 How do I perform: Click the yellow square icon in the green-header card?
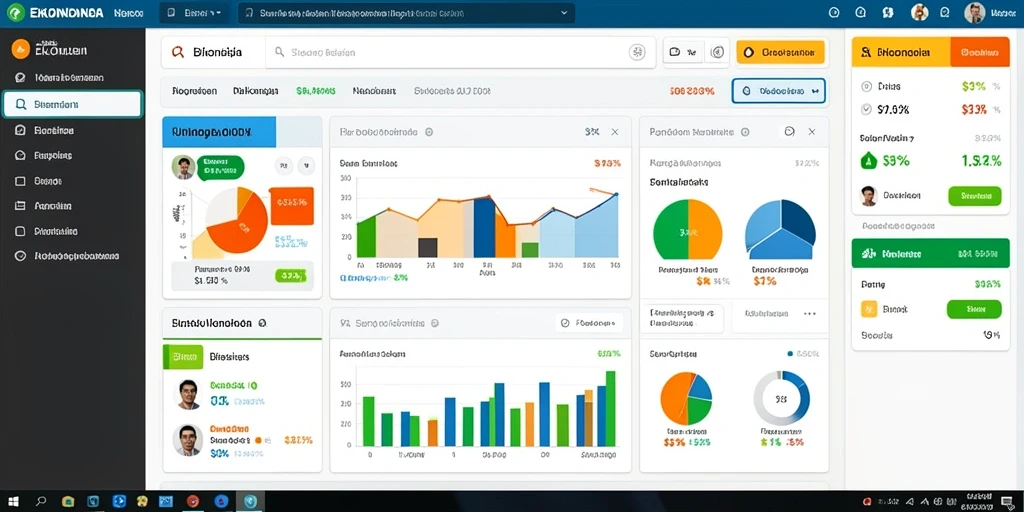869,309
